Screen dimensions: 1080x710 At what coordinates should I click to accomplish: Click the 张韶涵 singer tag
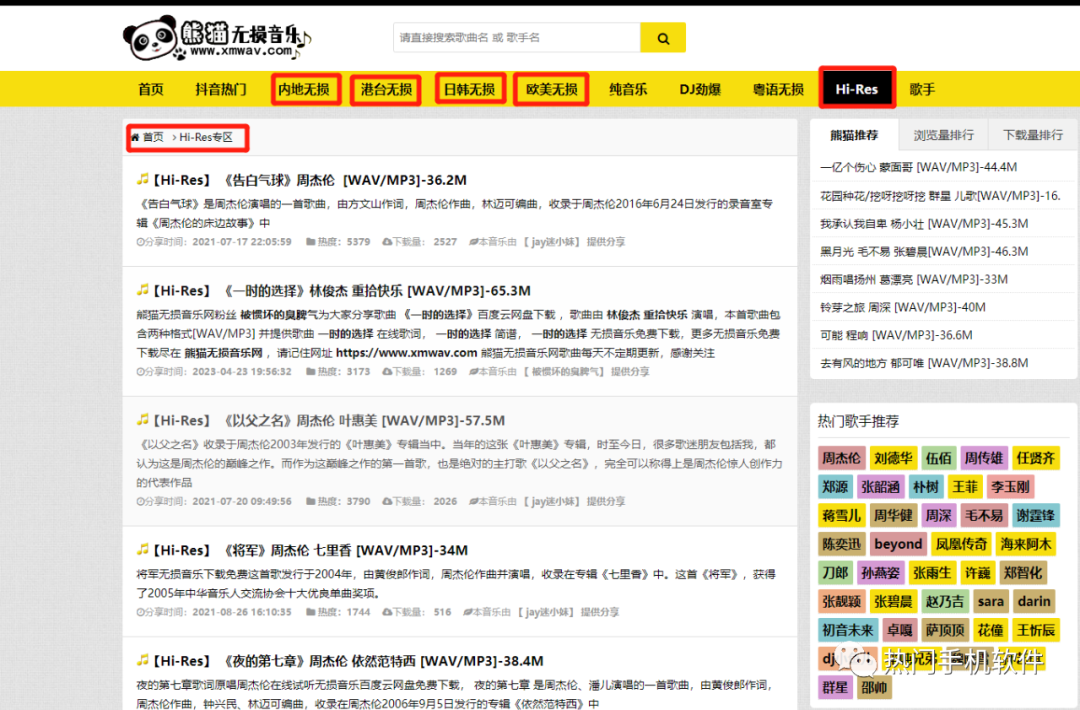click(880, 487)
